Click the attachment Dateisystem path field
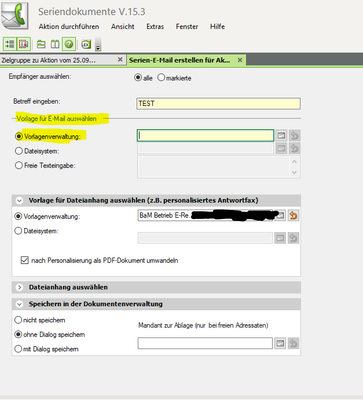 (x=205, y=238)
